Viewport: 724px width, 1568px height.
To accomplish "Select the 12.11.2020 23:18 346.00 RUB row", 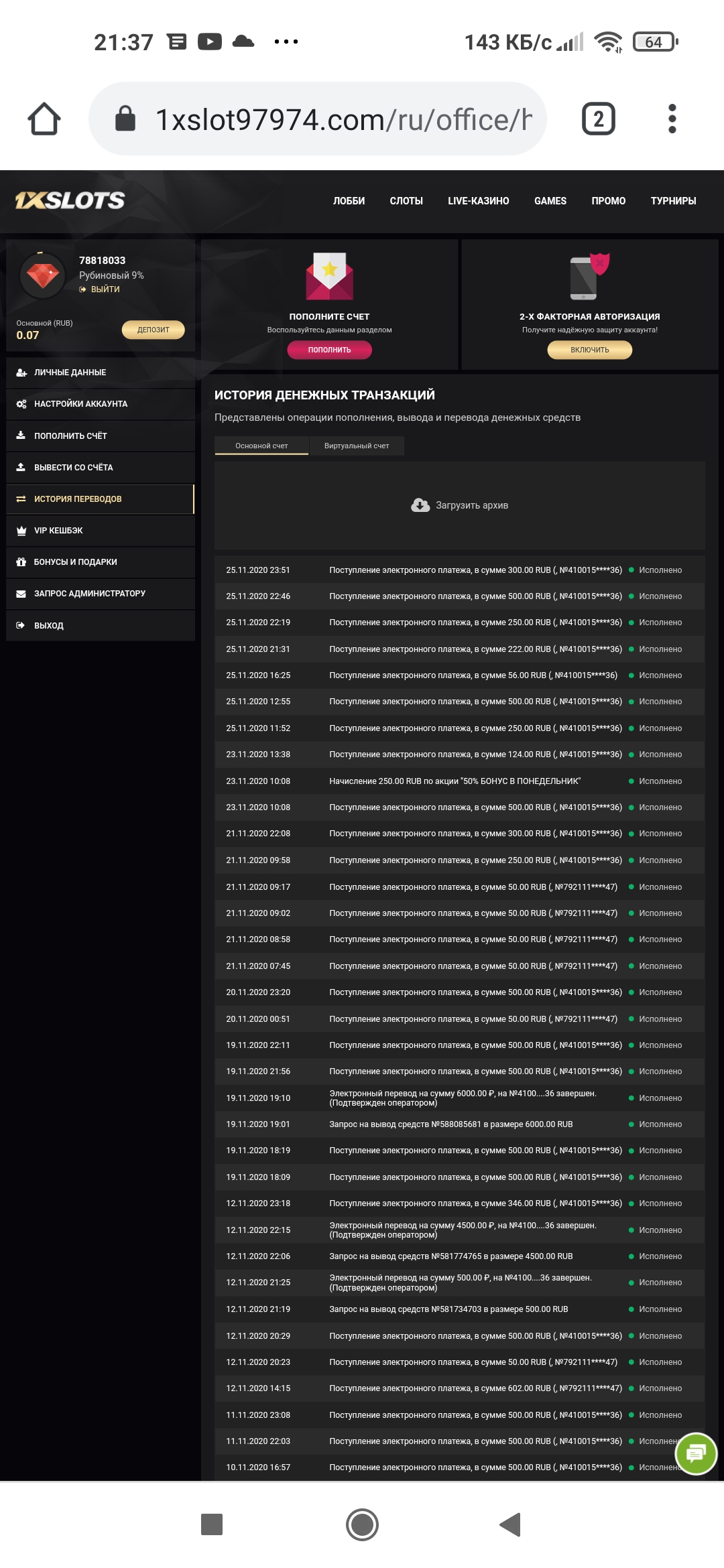I will tap(460, 1203).
